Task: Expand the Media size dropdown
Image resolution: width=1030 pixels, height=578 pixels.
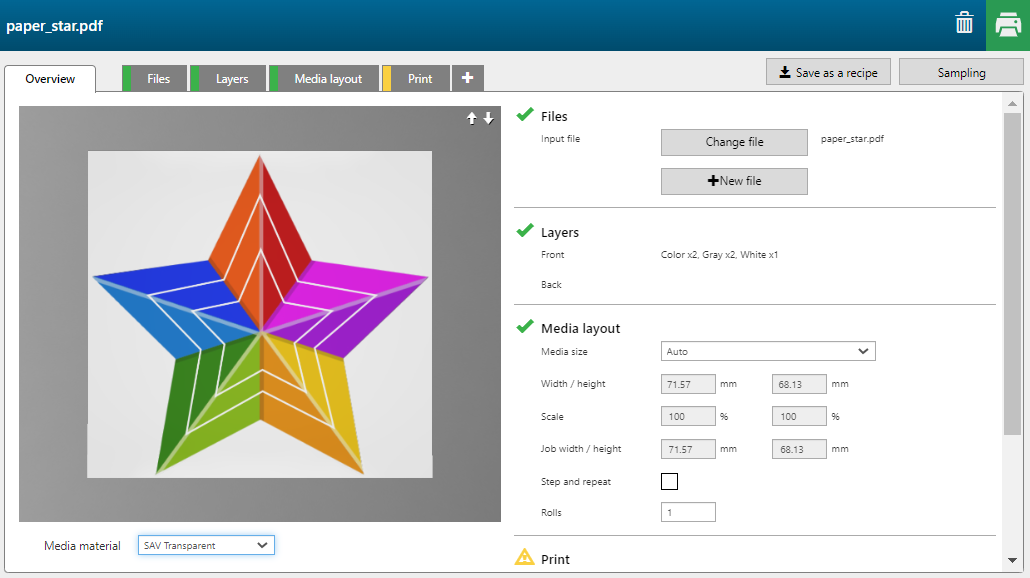Action: click(x=768, y=351)
